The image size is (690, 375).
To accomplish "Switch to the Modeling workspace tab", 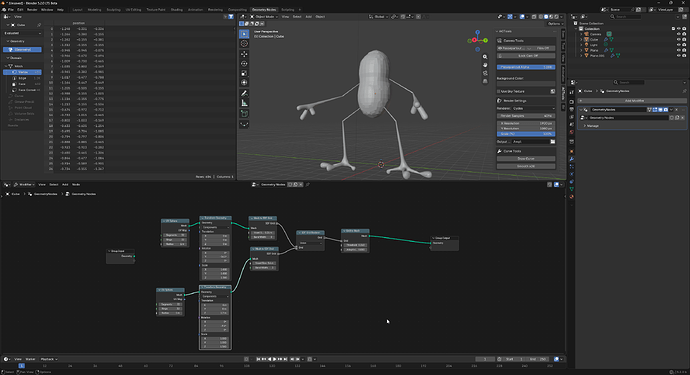I will tap(94, 10).
